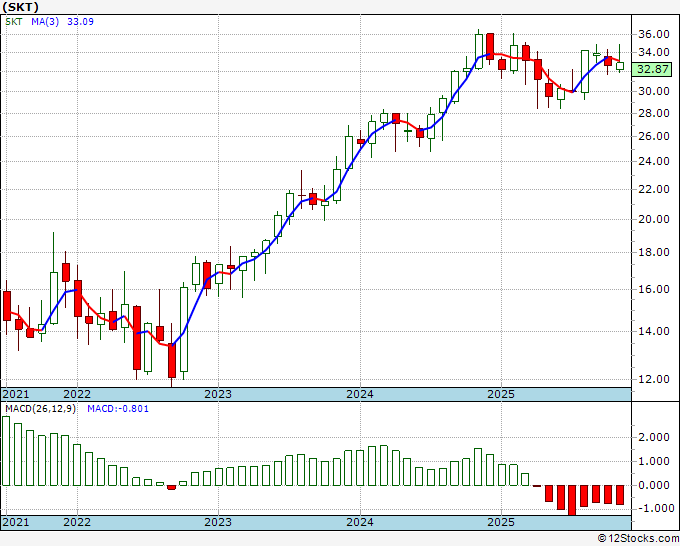This screenshot has height=546, width=680.
Task: Click 2024 on the price chart timeline
Action: [360, 394]
